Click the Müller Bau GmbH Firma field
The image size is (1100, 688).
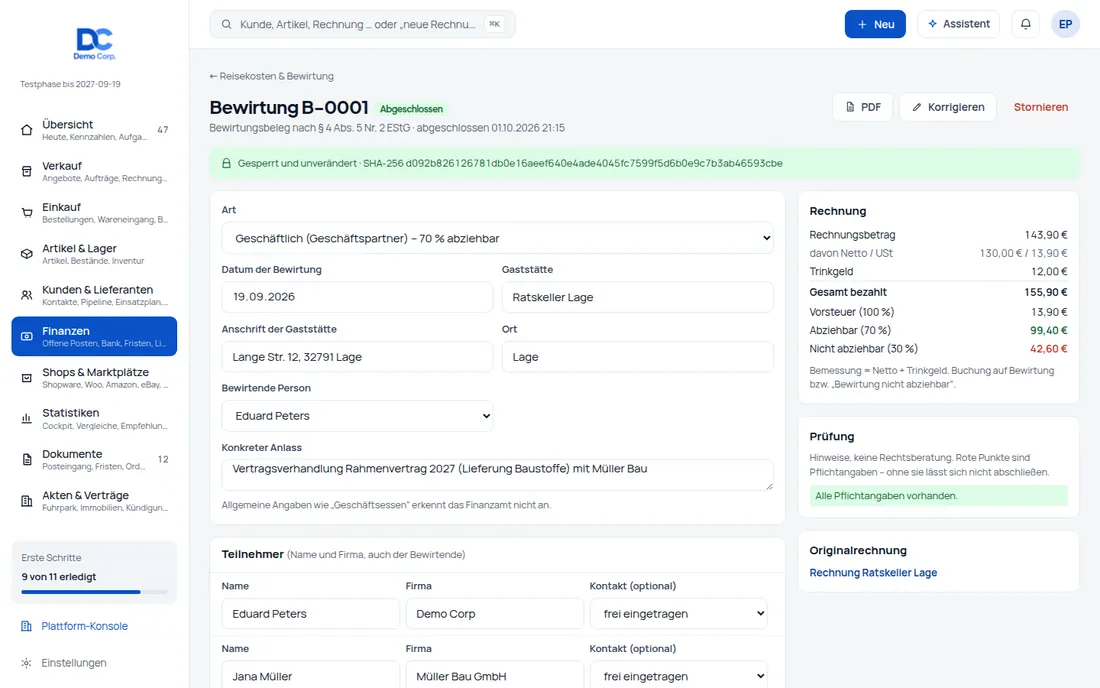pyautogui.click(x=495, y=676)
